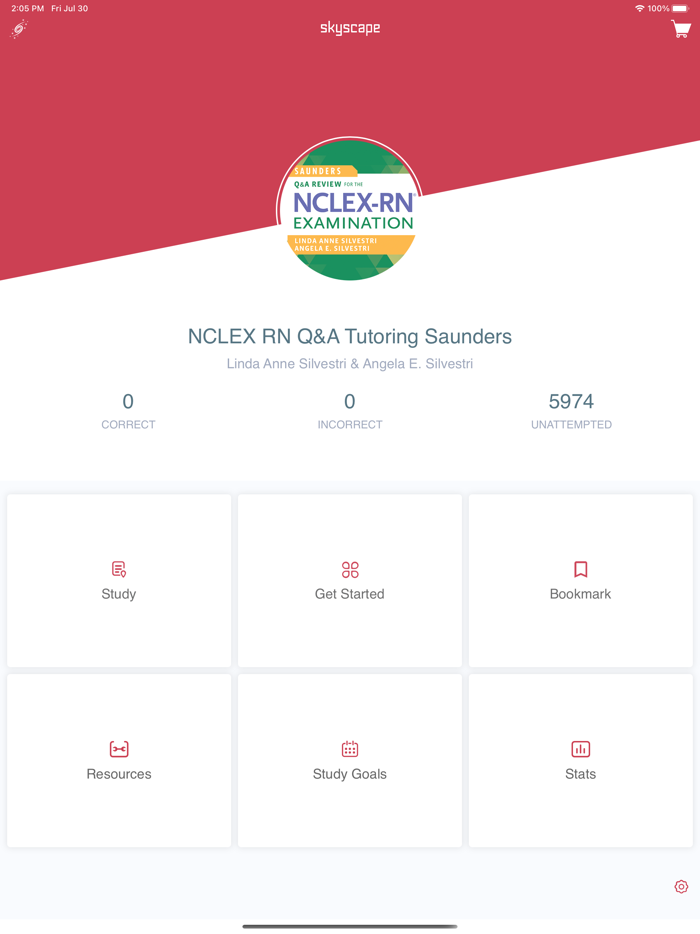Tap the battery indicator showing 100%
The width and height of the screenshot is (700, 934).
point(668,8)
